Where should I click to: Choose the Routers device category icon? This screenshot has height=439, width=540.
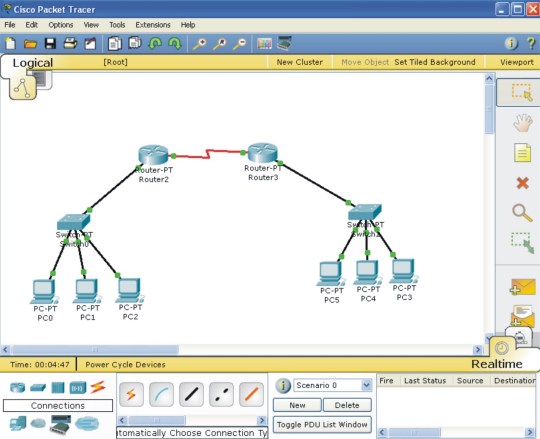click(x=18, y=388)
